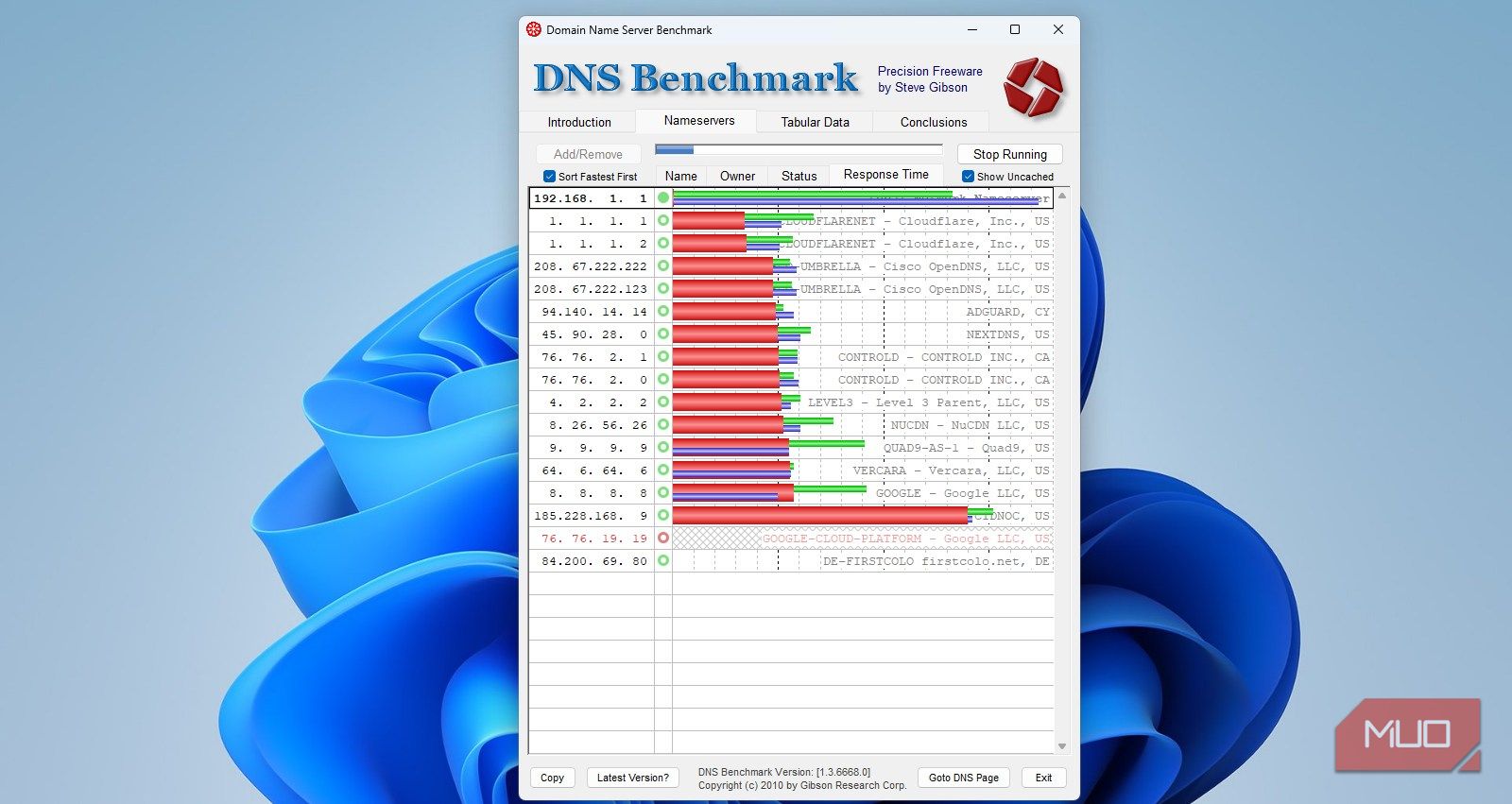Maximize the DNS Benchmark window
The width and height of the screenshot is (1512, 804).
1015,29
